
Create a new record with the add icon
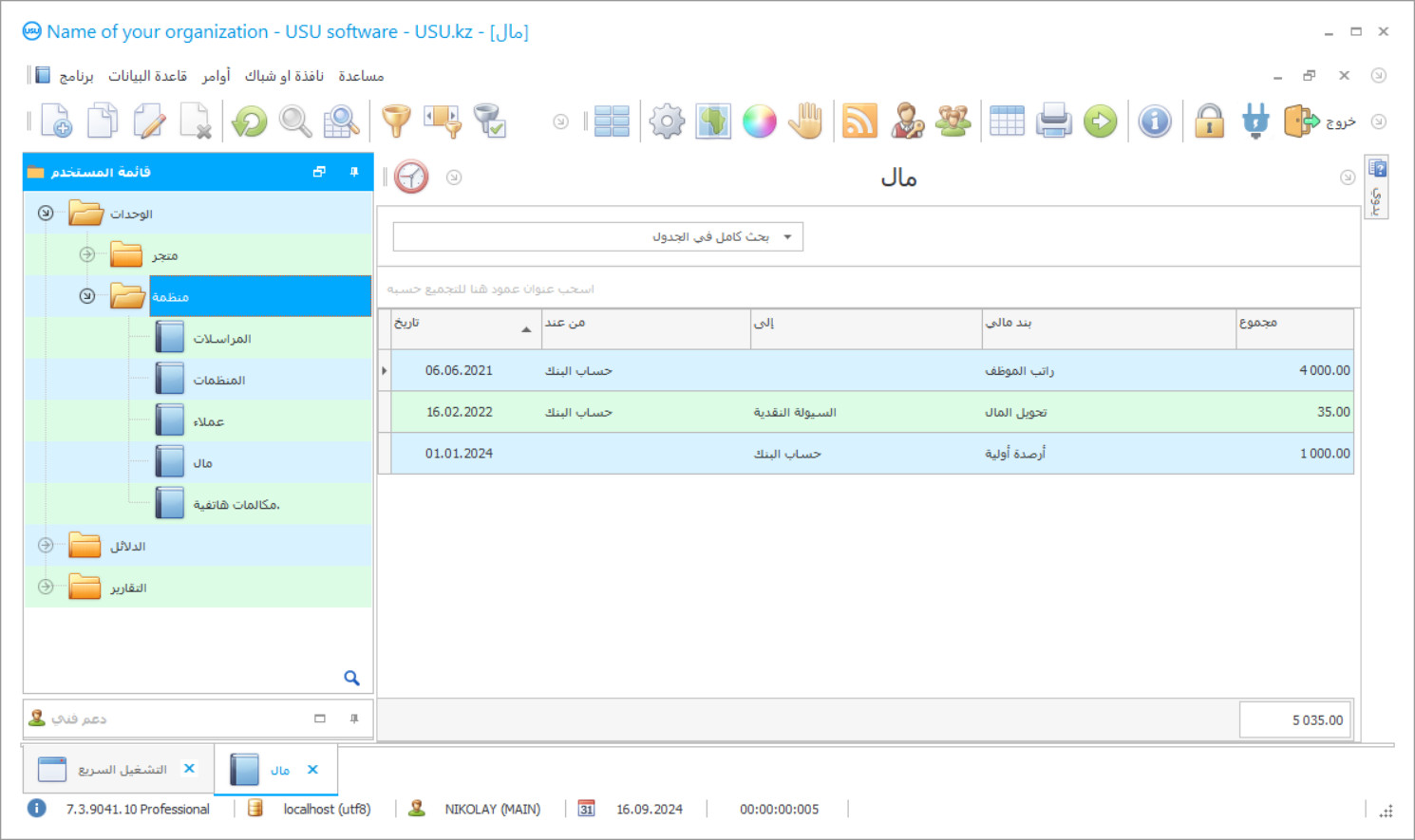click(x=55, y=121)
